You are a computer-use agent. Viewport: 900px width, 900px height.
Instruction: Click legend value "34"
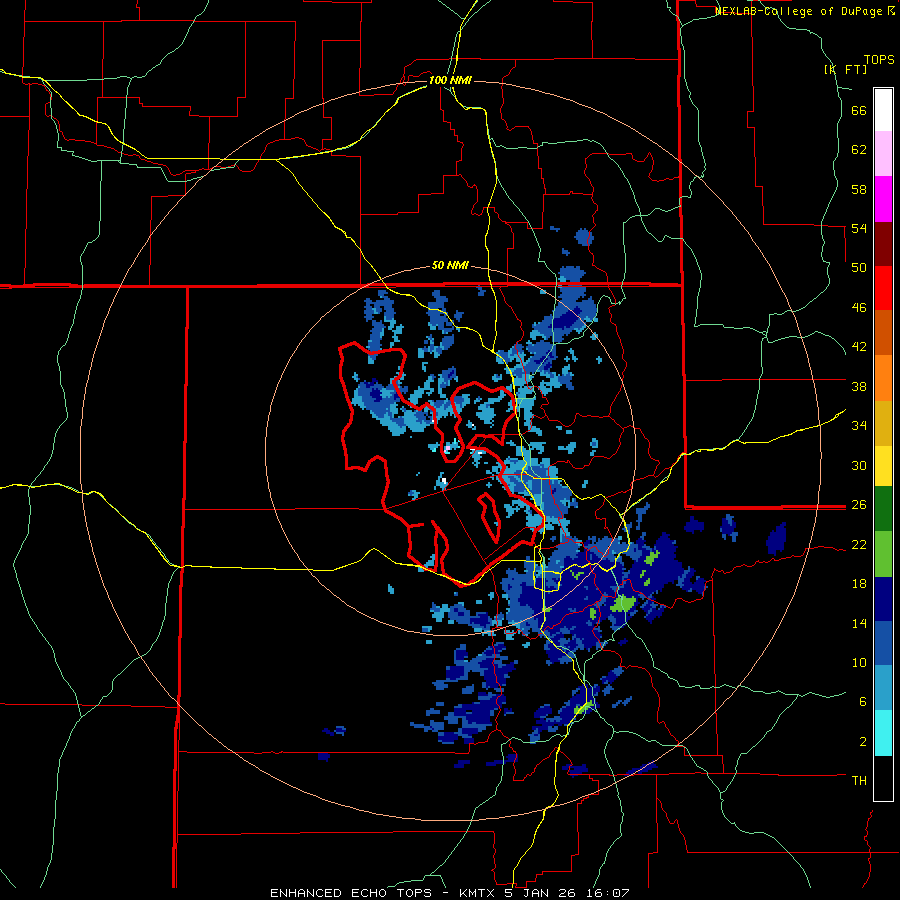pyautogui.click(x=859, y=426)
